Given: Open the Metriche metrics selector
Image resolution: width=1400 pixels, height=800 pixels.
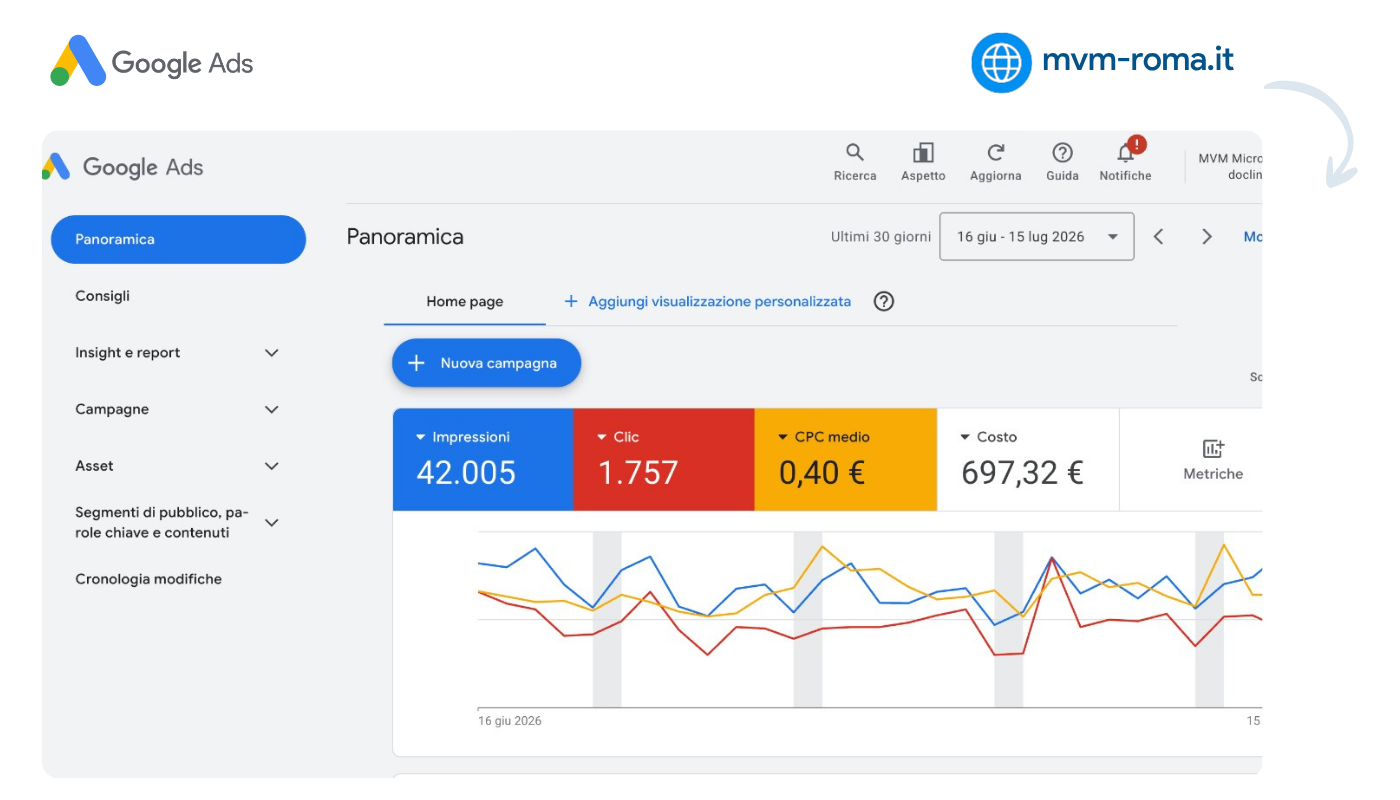Looking at the screenshot, I should 1213,460.
